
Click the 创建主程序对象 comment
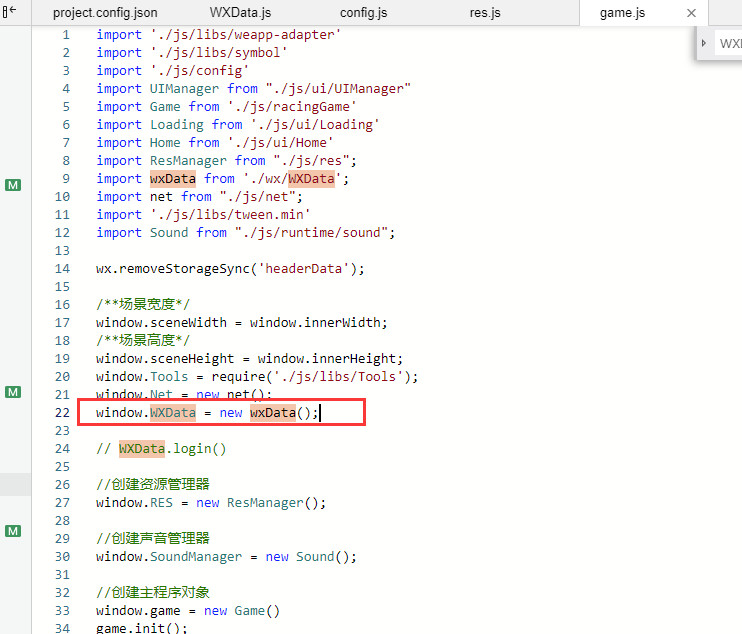point(153,592)
